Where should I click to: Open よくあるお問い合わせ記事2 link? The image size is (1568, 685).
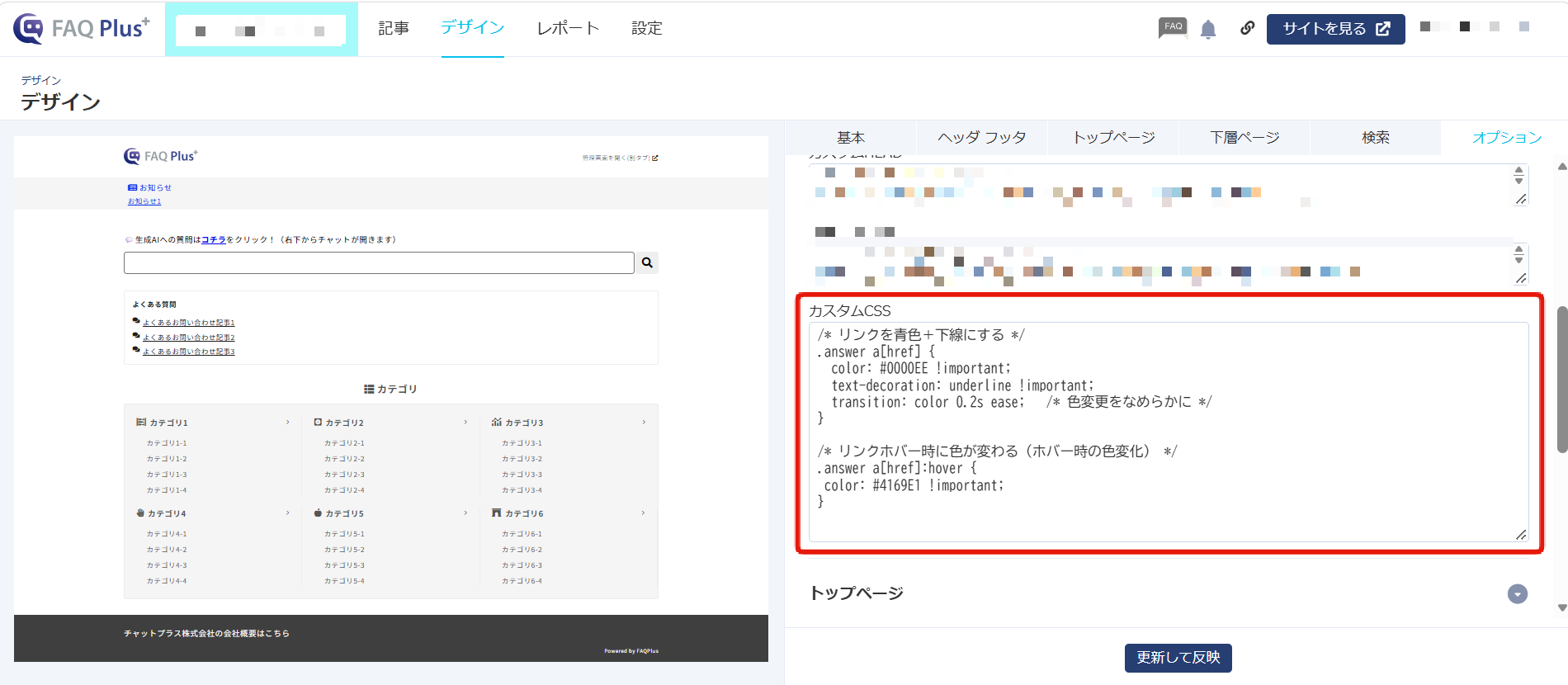(188, 338)
